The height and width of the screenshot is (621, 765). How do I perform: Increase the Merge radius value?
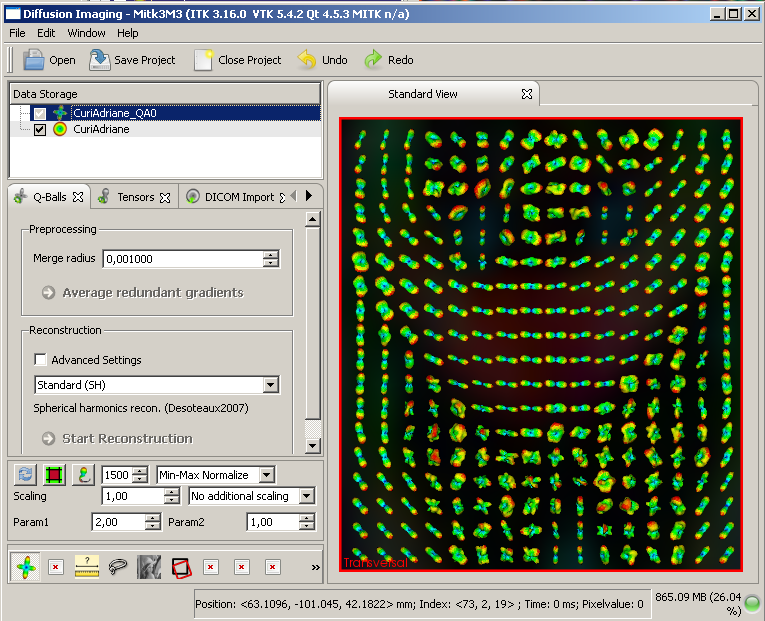(271, 255)
